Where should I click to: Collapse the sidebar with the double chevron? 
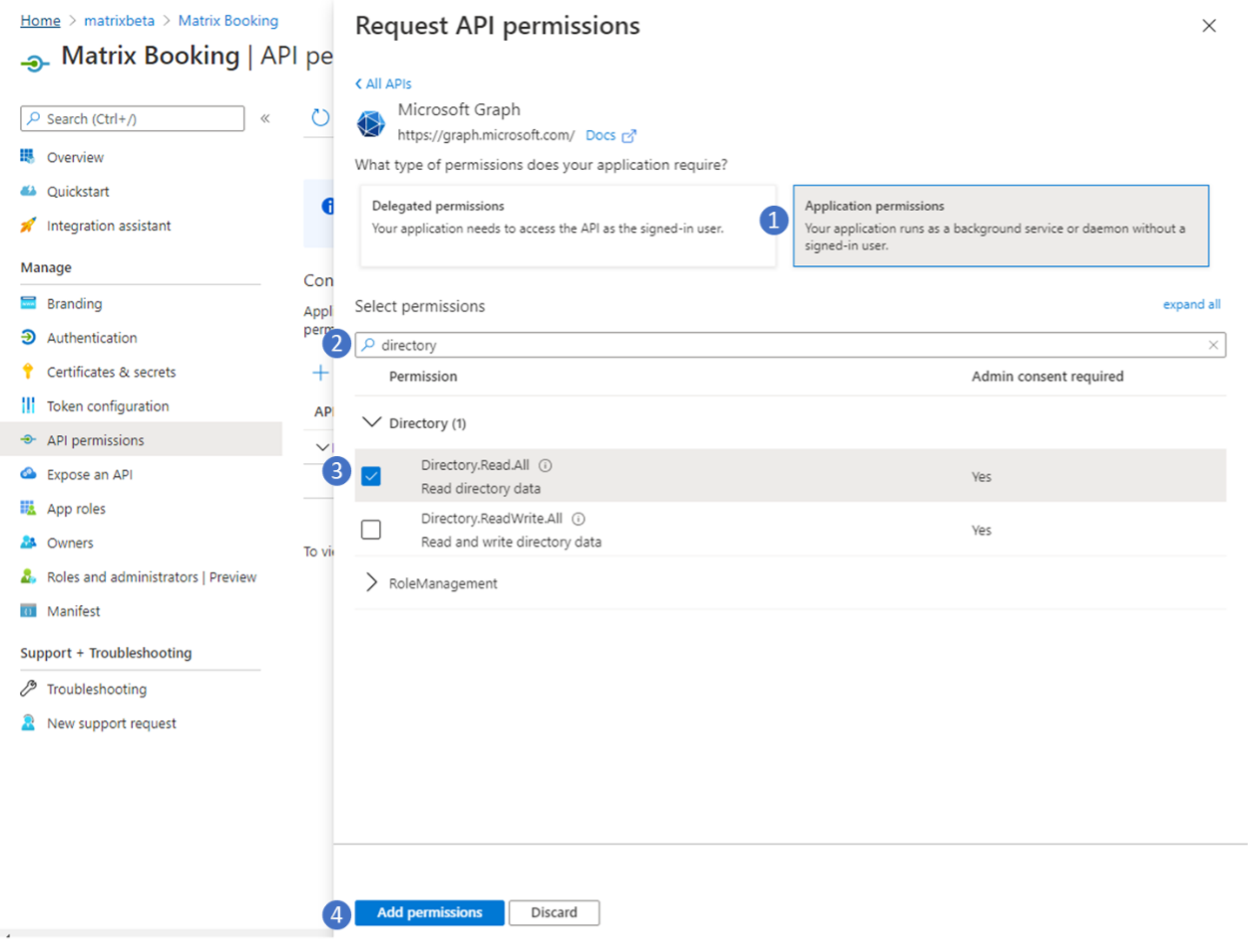point(265,118)
